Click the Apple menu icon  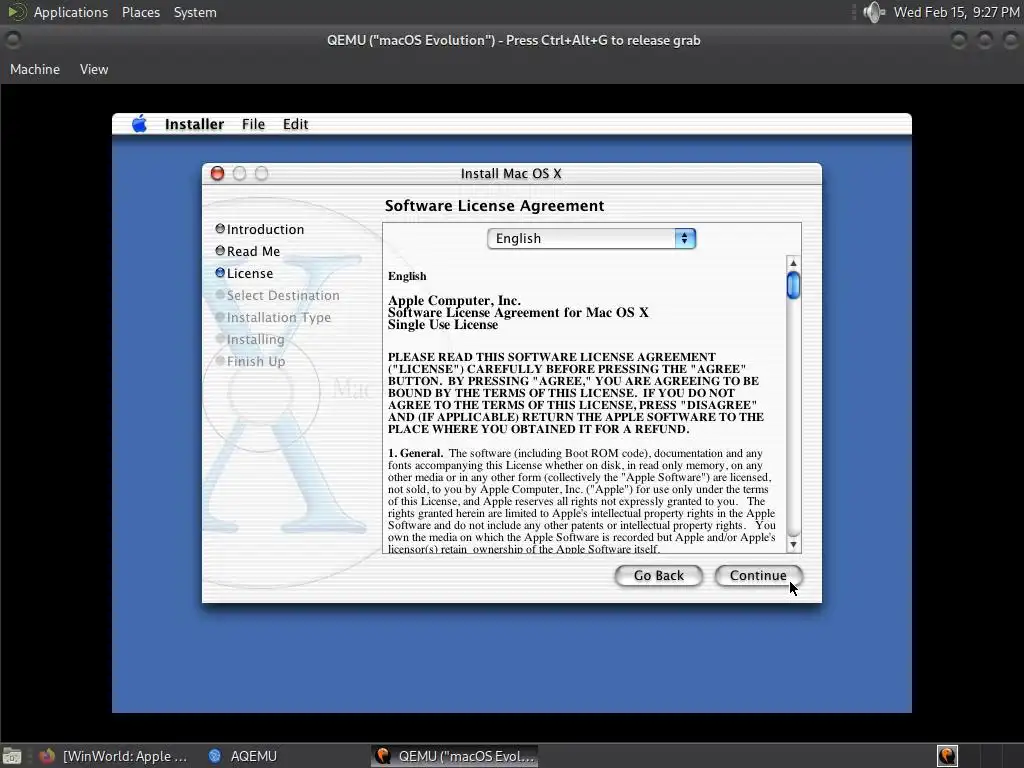coord(139,123)
